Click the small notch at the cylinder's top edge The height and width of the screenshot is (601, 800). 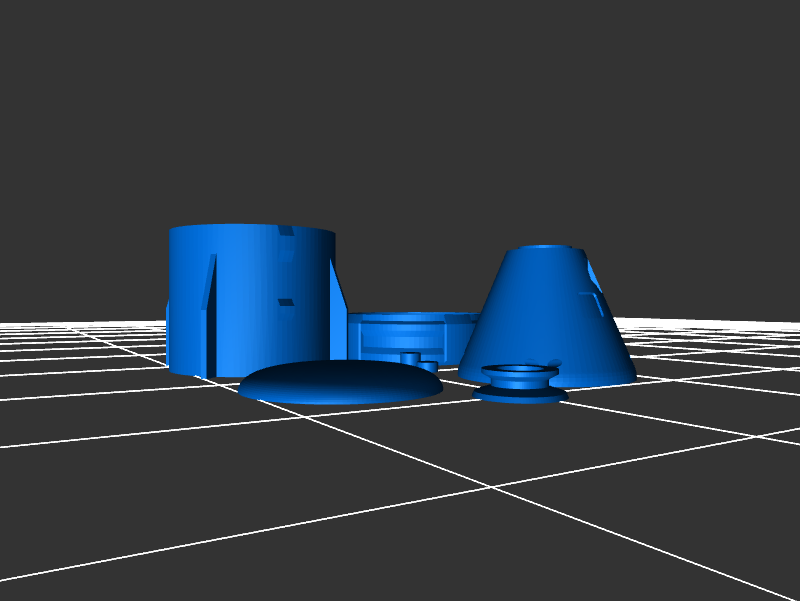click(286, 232)
